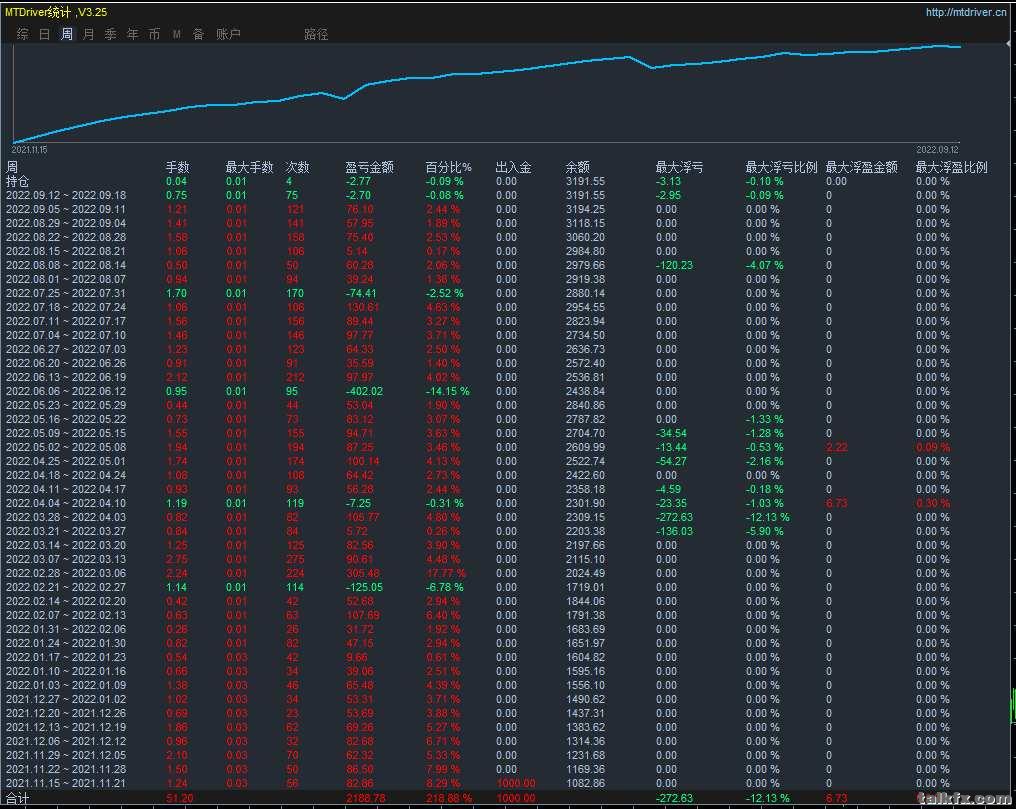Click the 路径 path tab
Viewport: 1016px width, 809px height.
click(x=316, y=34)
